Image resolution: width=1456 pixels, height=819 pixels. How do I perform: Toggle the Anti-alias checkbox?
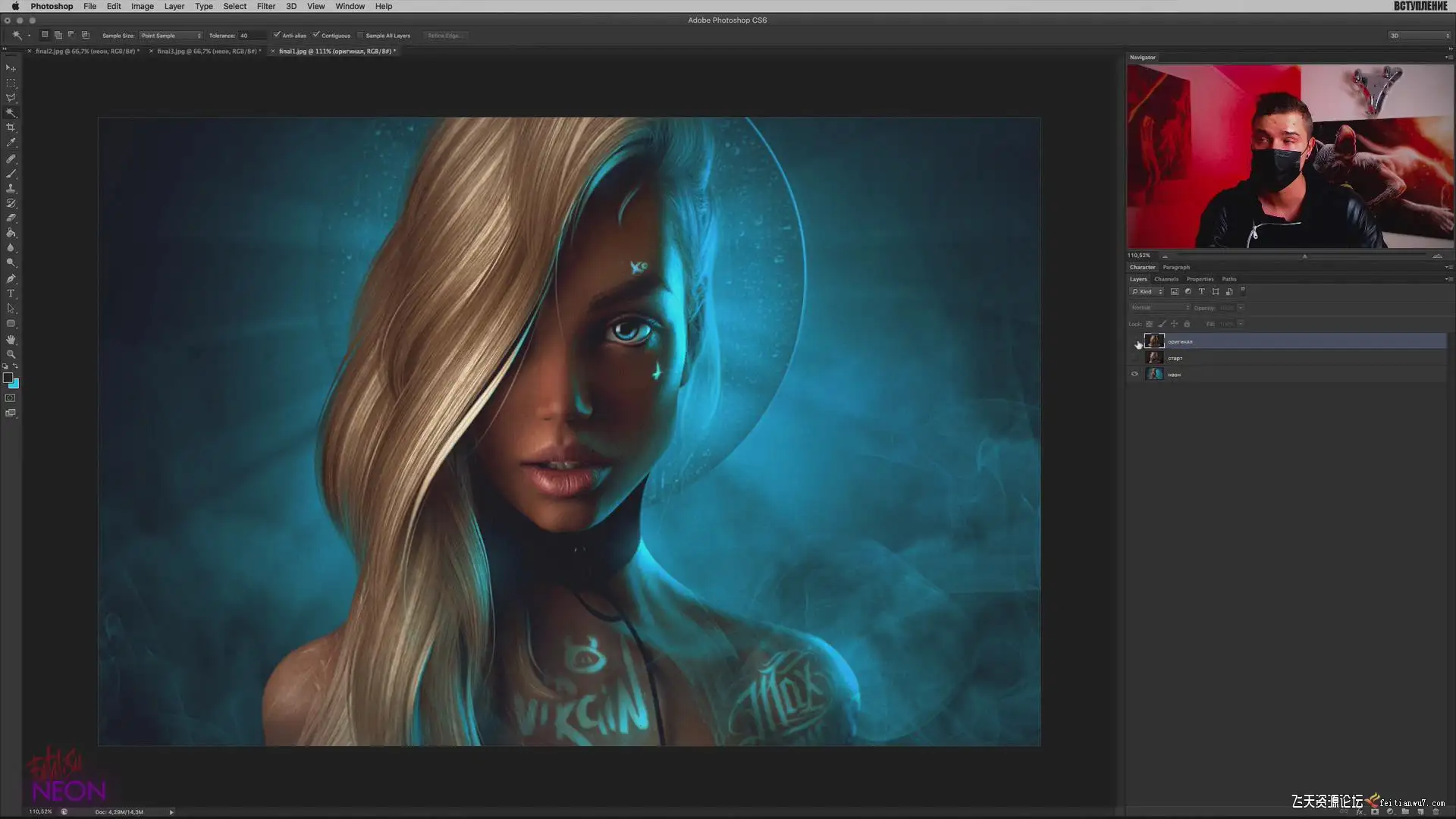[277, 35]
